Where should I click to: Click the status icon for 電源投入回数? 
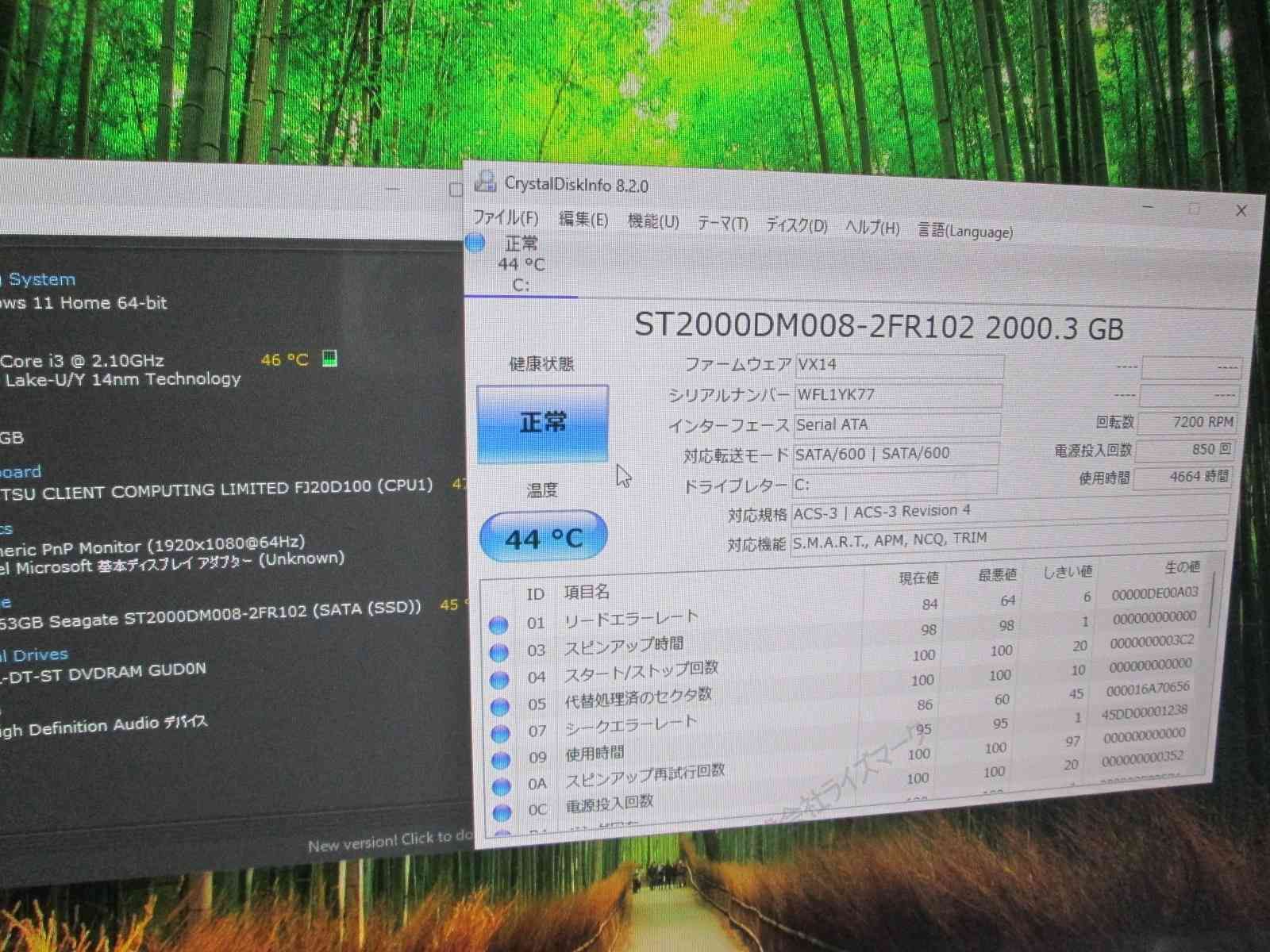click(x=501, y=812)
